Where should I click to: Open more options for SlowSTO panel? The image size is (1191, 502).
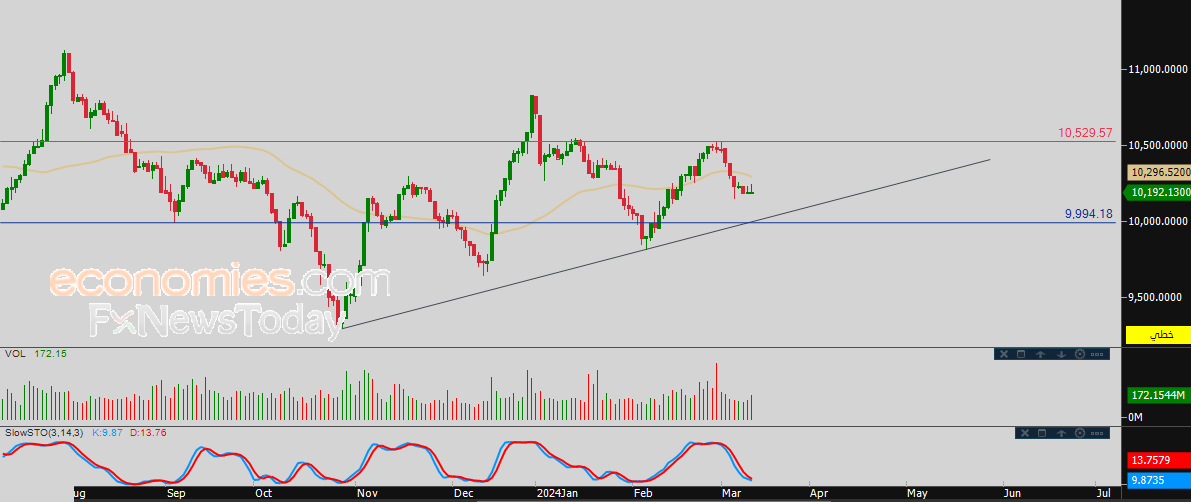(1097, 434)
